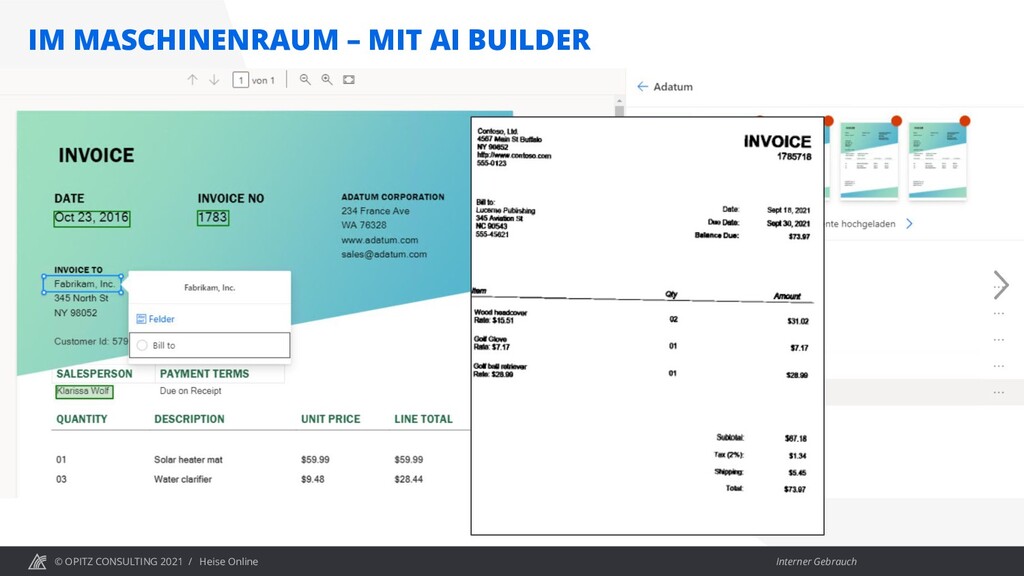Select the tagged invoice number 1783
The width and height of the screenshot is (1024, 576).
coord(213,217)
